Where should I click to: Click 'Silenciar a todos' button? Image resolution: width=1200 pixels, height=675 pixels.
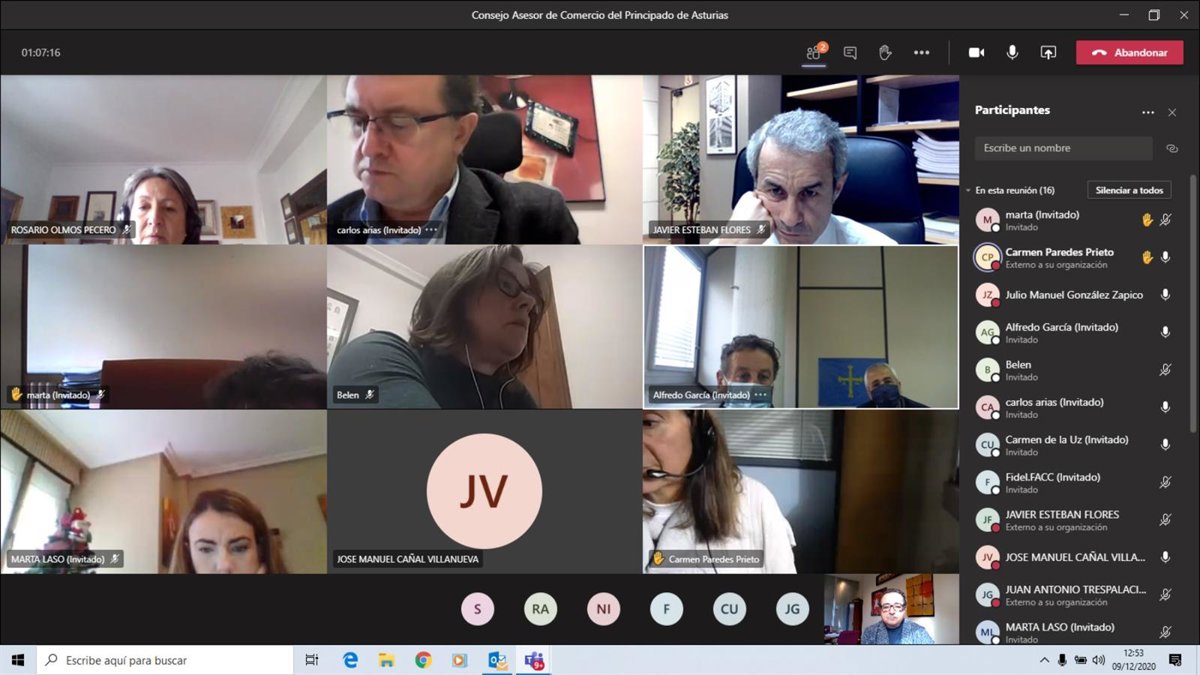click(x=1129, y=190)
